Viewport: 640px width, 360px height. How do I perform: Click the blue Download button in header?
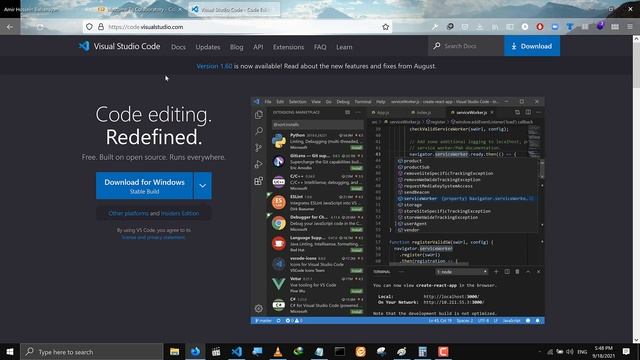(532, 46)
